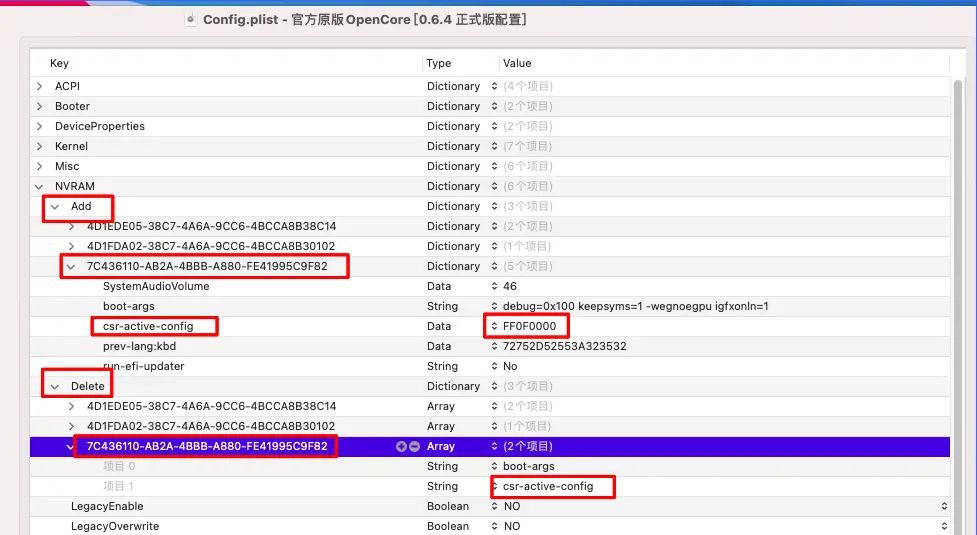Expand the Kernel dictionary
This screenshot has width=977, height=535.
pyautogui.click(x=40, y=146)
